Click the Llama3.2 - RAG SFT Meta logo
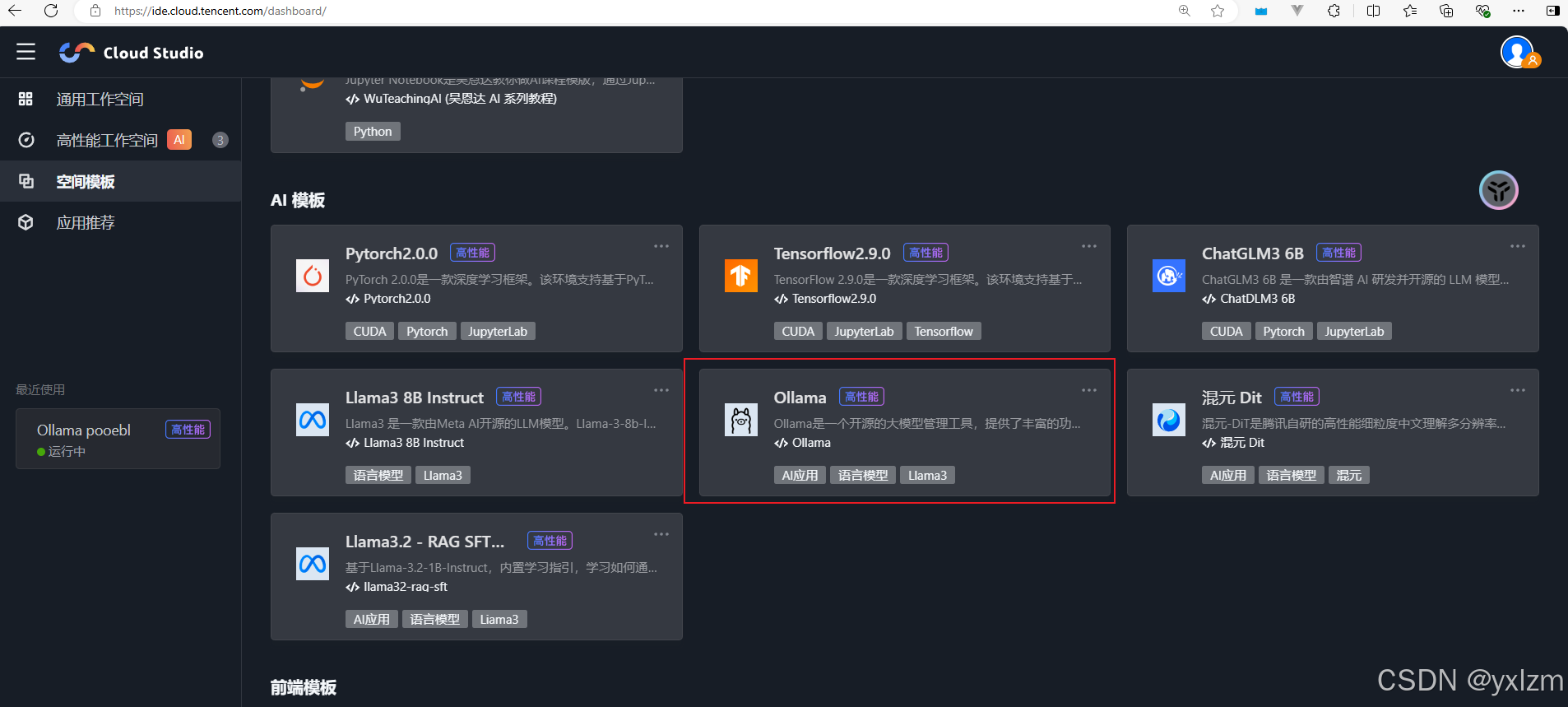Viewport: 1568px width, 707px height. pos(313,564)
